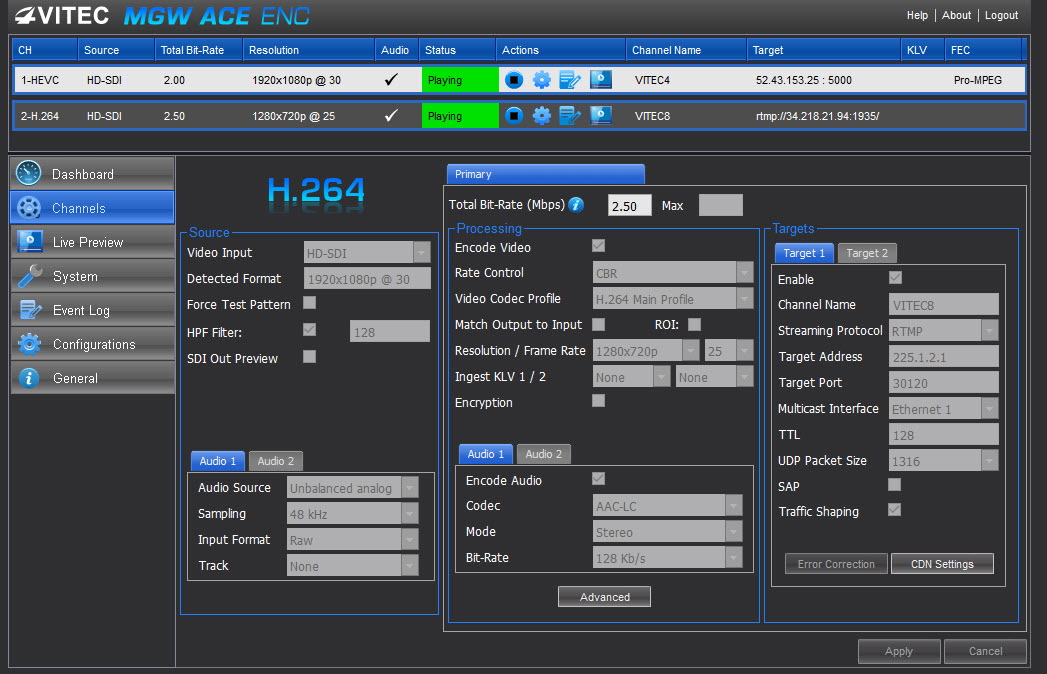Click the System wrench icon
The height and width of the screenshot is (674, 1047).
(30, 275)
